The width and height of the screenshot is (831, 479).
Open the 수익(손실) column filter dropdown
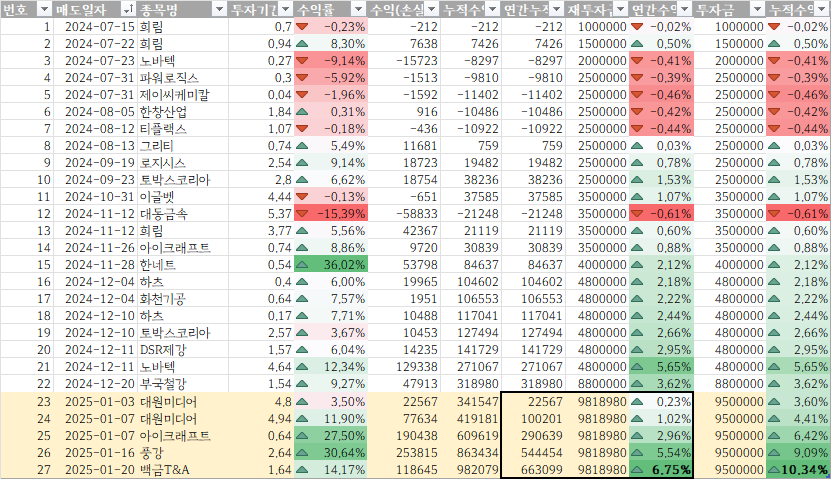pyautogui.click(x=431, y=9)
